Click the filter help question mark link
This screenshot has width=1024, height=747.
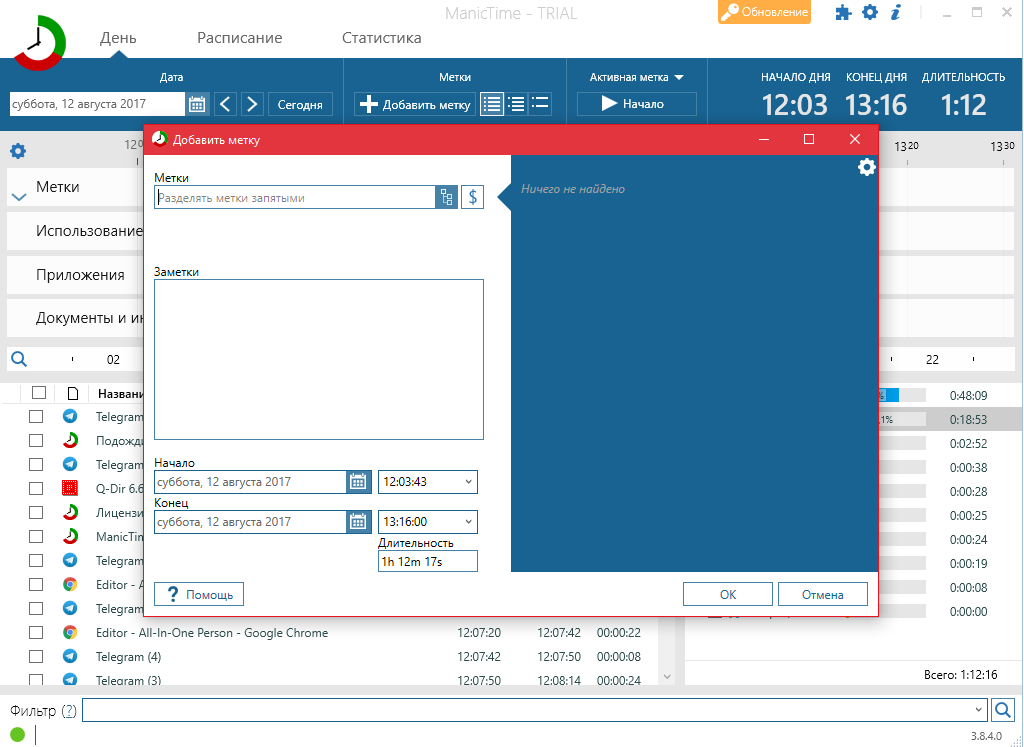[x=69, y=710]
